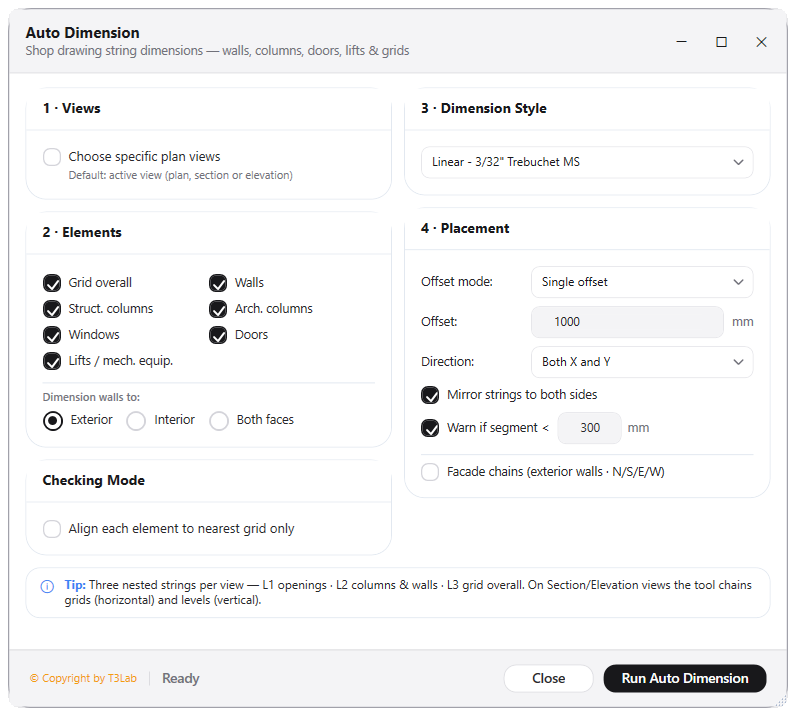The image size is (796, 716).
Task: Open the Offset mode dropdown
Action: 642,282
